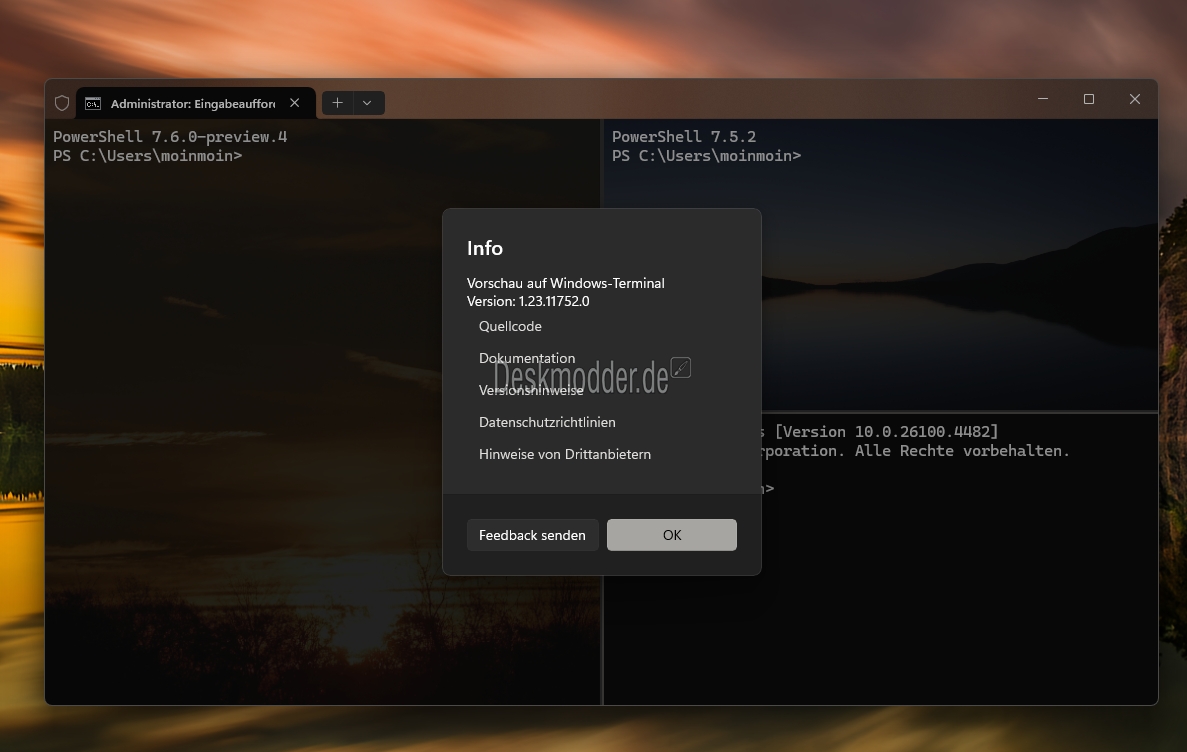The width and height of the screenshot is (1187, 752).
Task: Minimize the Windows Terminal window
Action: [x=1042, y=99]
